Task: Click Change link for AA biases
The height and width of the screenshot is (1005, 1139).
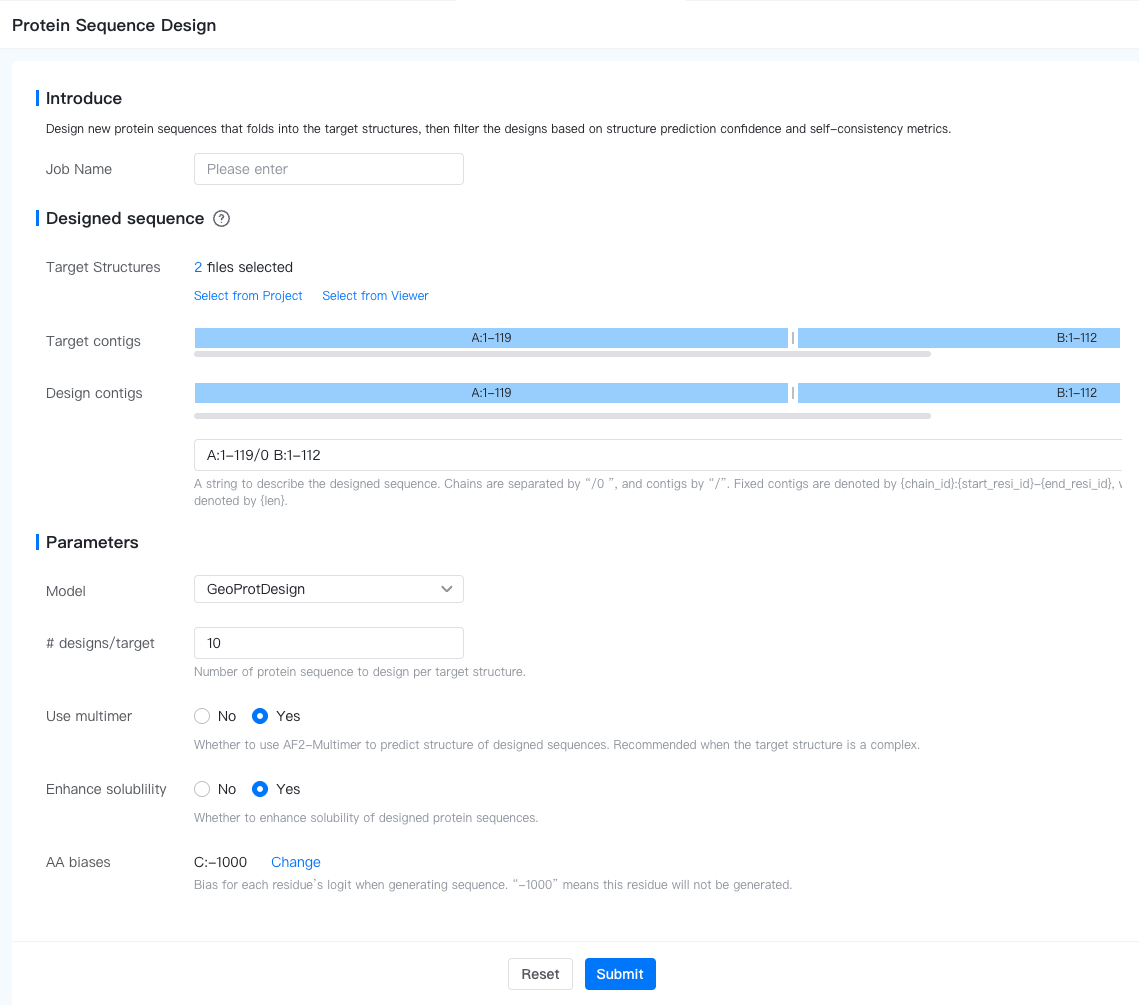Action: tap(295, 862)
